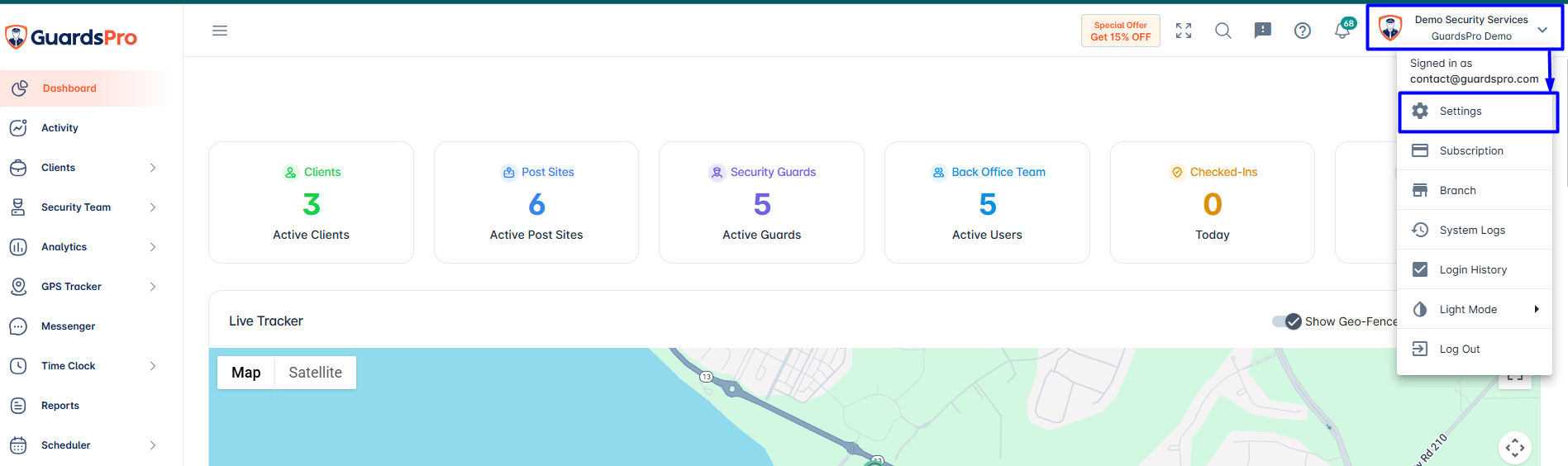Click the map pan control icon

(1515, 448)
